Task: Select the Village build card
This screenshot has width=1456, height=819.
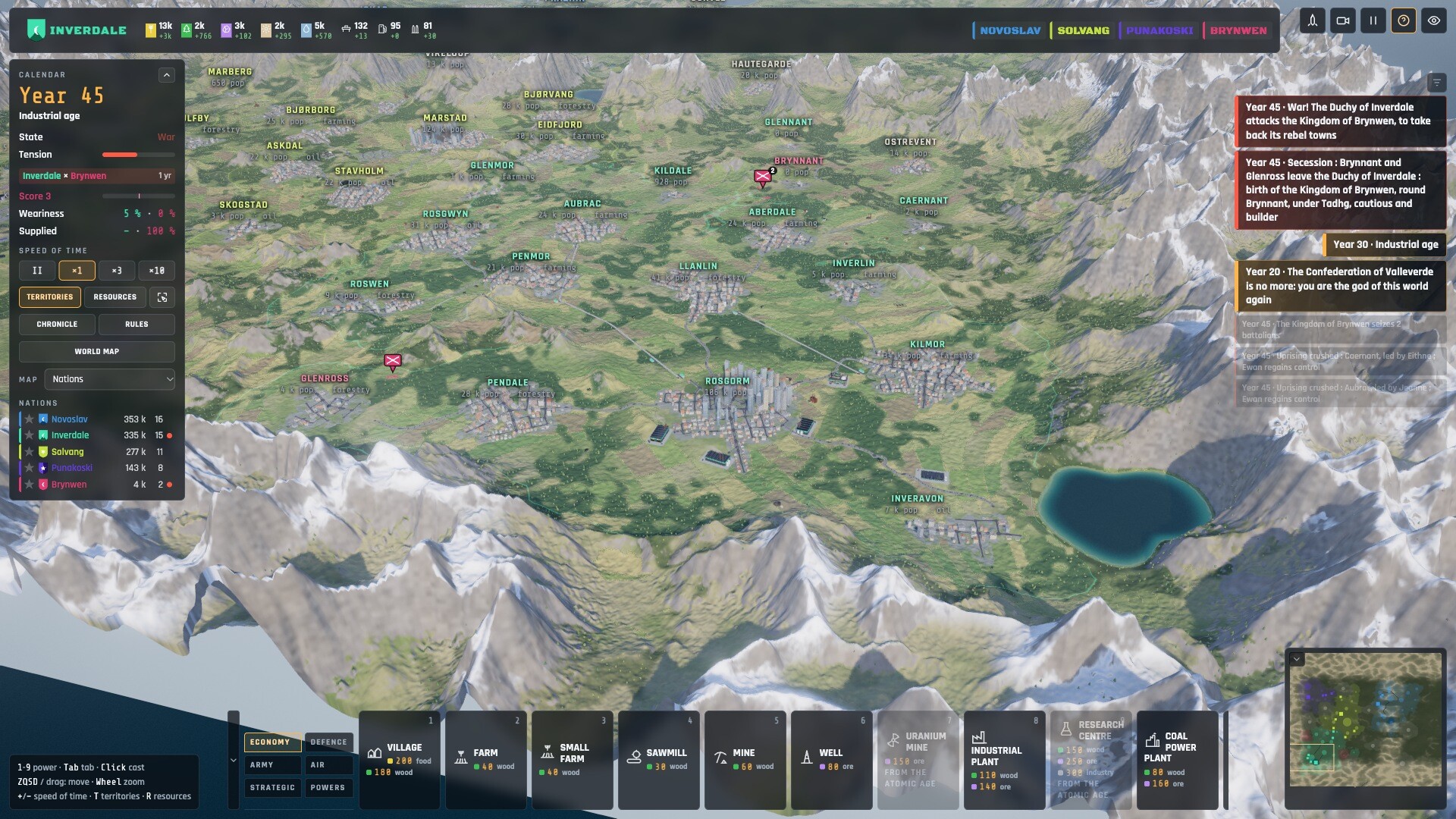Action: (x=400, y=760)
